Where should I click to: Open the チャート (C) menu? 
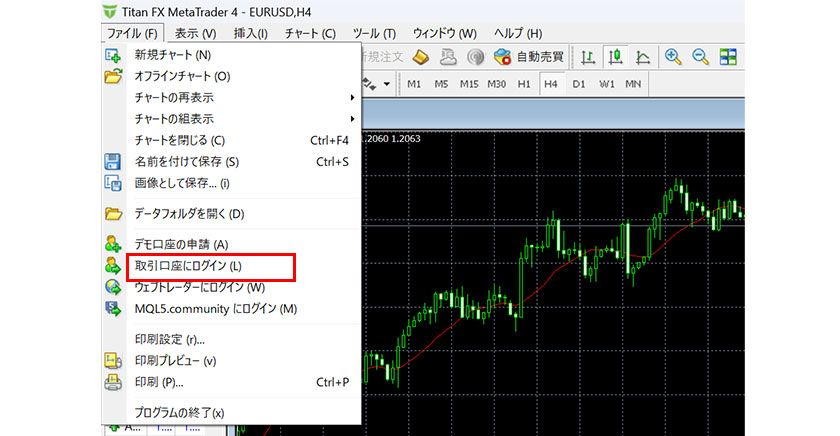click(310, 33)
